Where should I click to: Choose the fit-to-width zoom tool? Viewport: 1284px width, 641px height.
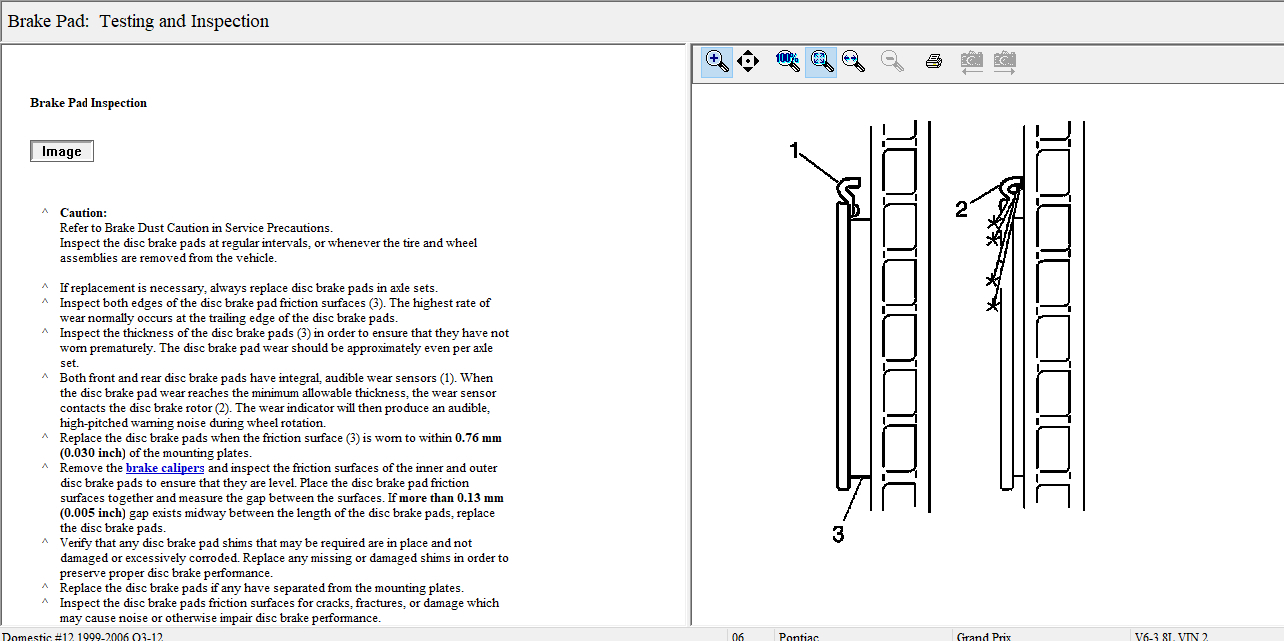(853, 61)
